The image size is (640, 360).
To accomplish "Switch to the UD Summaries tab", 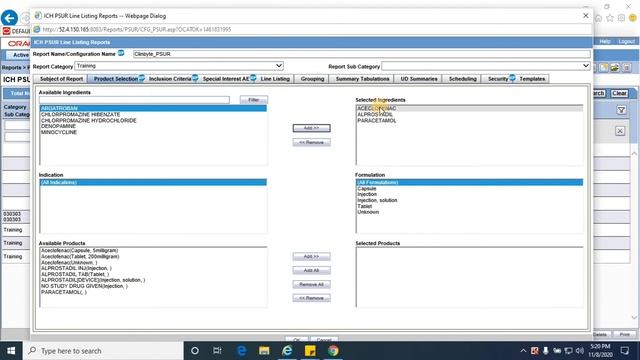I will coord(419,79).
